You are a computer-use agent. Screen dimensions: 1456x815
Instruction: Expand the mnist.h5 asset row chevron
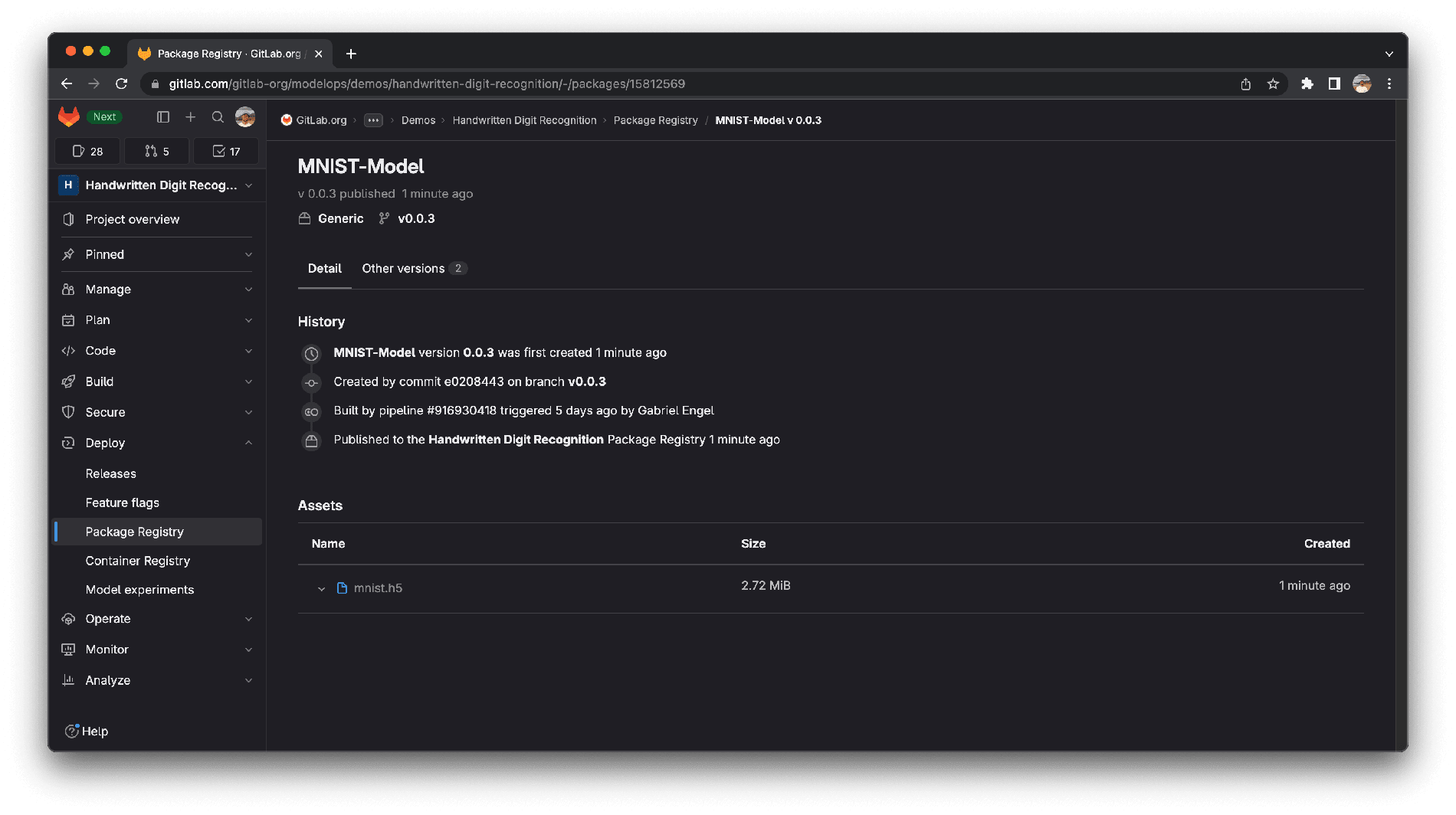point(321,589)
